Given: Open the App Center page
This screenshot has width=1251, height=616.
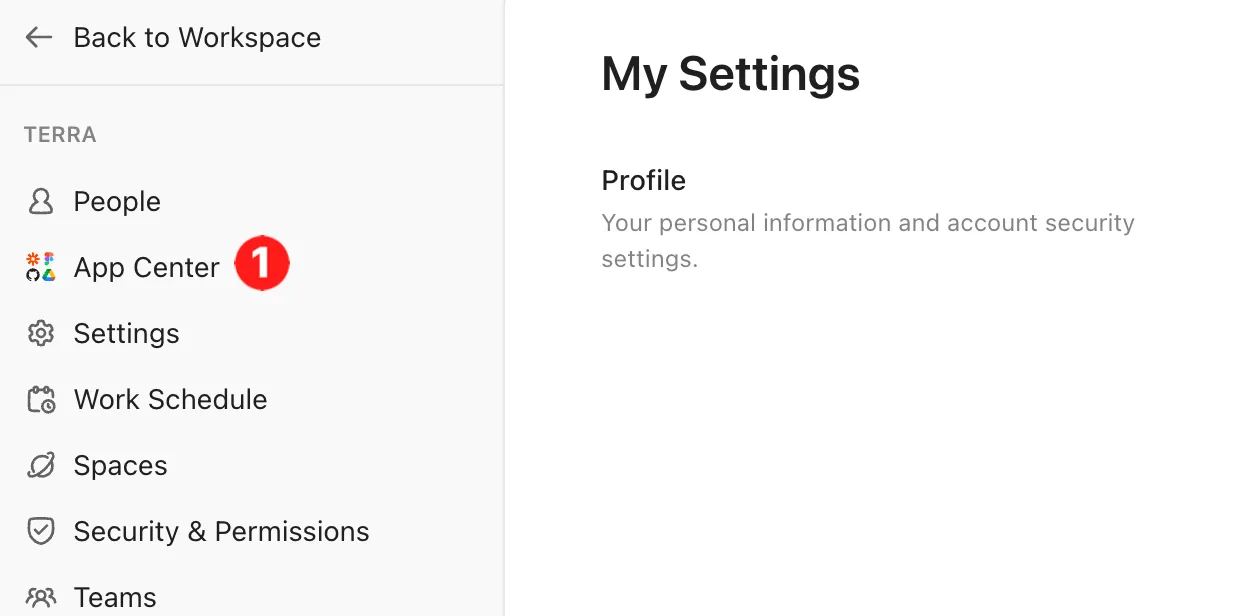Looking at the screenshot, I should (x=146, y=267).
